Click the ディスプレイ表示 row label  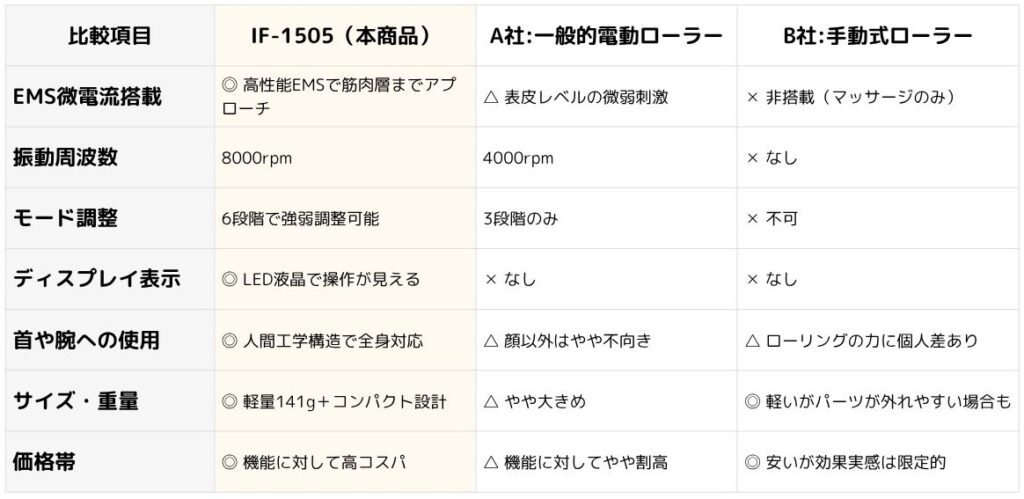coord(110,279)
